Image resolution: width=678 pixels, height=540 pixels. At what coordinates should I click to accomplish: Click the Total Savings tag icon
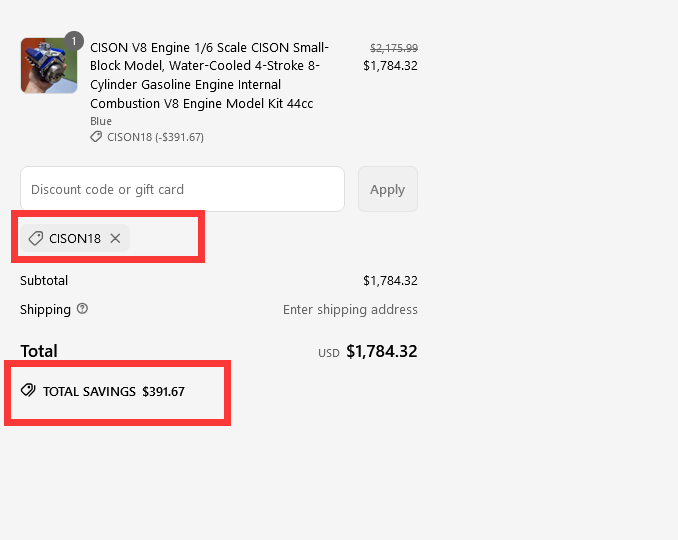[28, 391]
